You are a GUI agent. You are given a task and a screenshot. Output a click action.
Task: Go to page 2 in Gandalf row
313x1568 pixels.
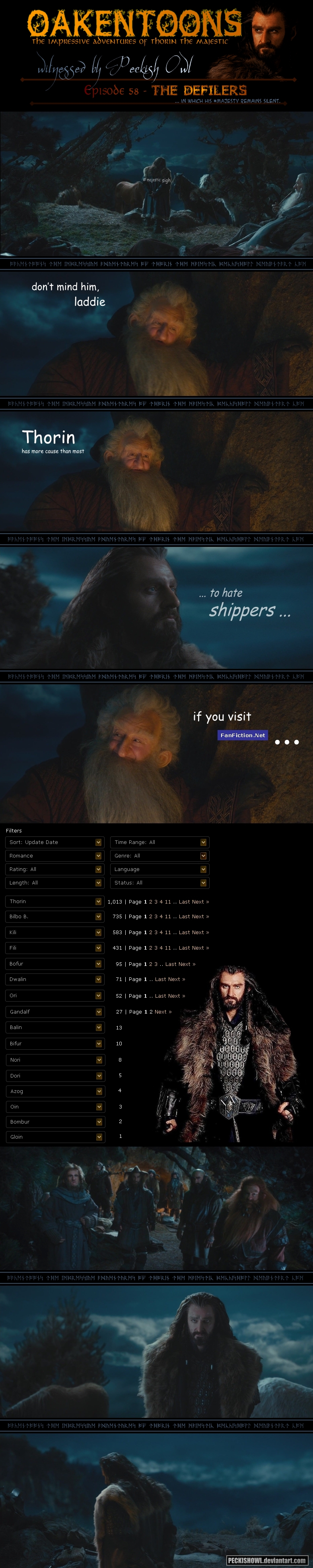pos(151,1012)
